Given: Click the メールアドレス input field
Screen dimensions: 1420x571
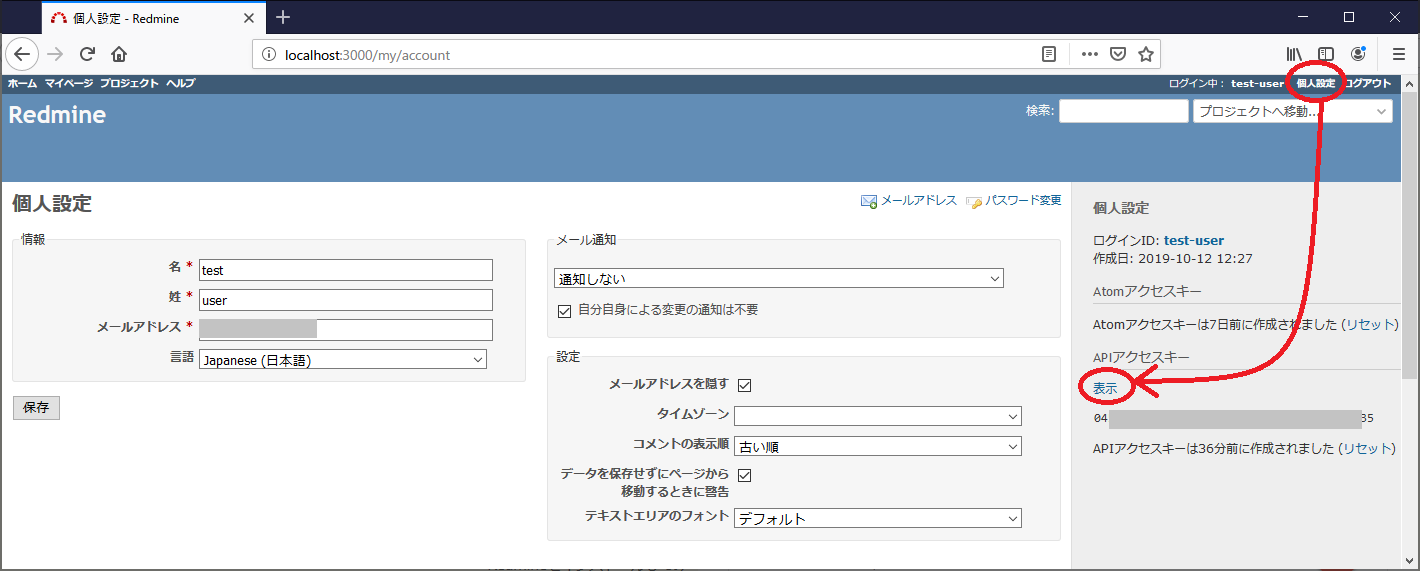Looking at the screenshot, I should click(x=346, y=330).
